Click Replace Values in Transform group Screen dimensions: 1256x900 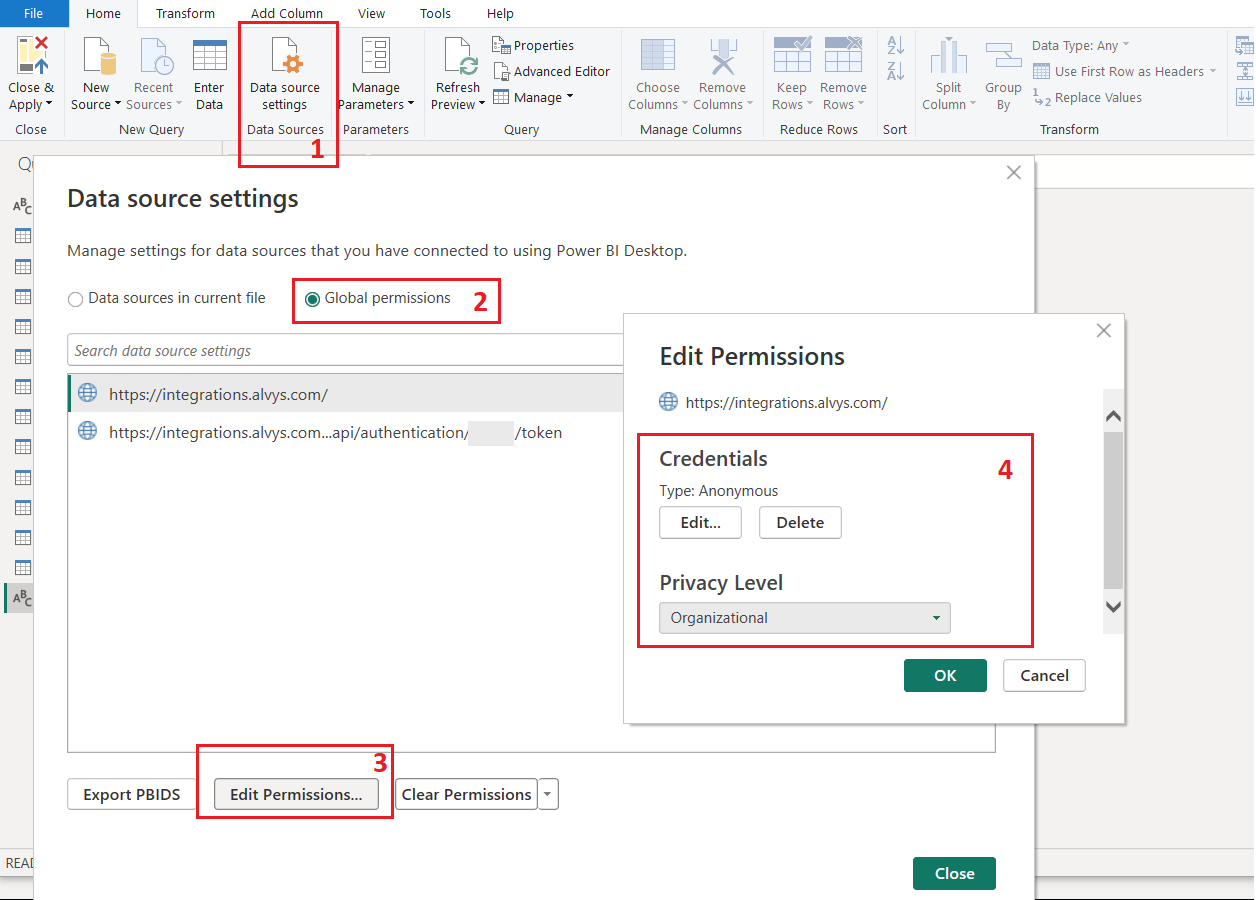[1087, 97]
